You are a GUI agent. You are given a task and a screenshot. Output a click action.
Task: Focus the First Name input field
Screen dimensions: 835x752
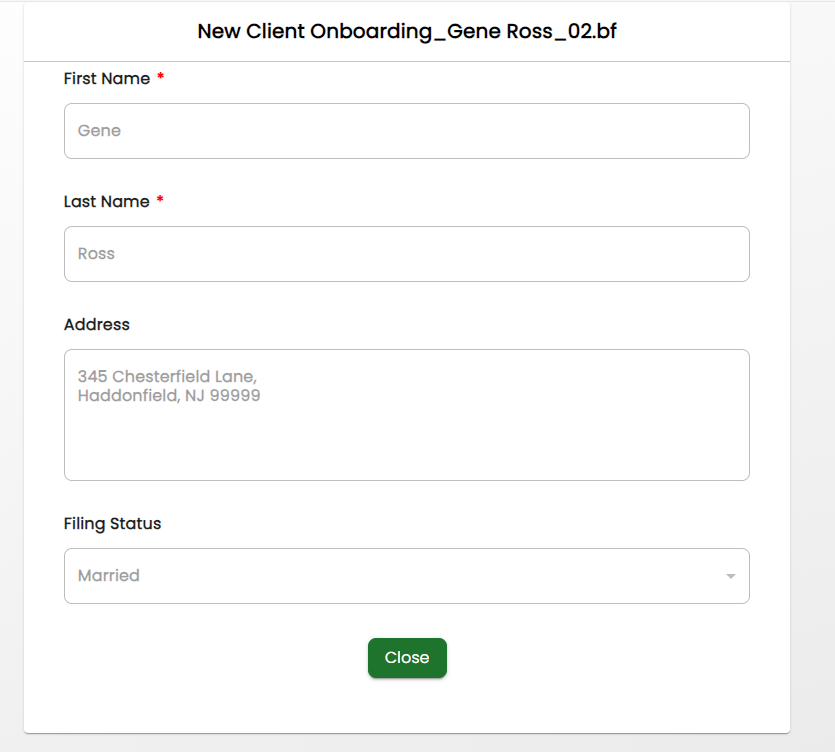click(407, 131)
